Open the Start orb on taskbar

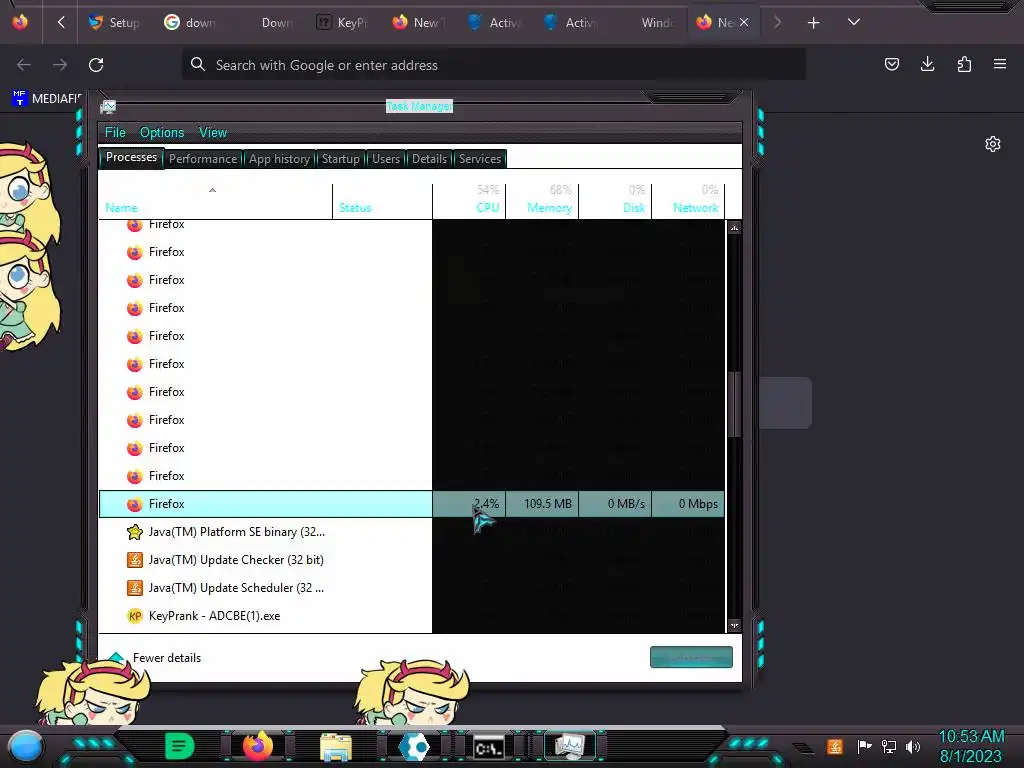[26, 746]
